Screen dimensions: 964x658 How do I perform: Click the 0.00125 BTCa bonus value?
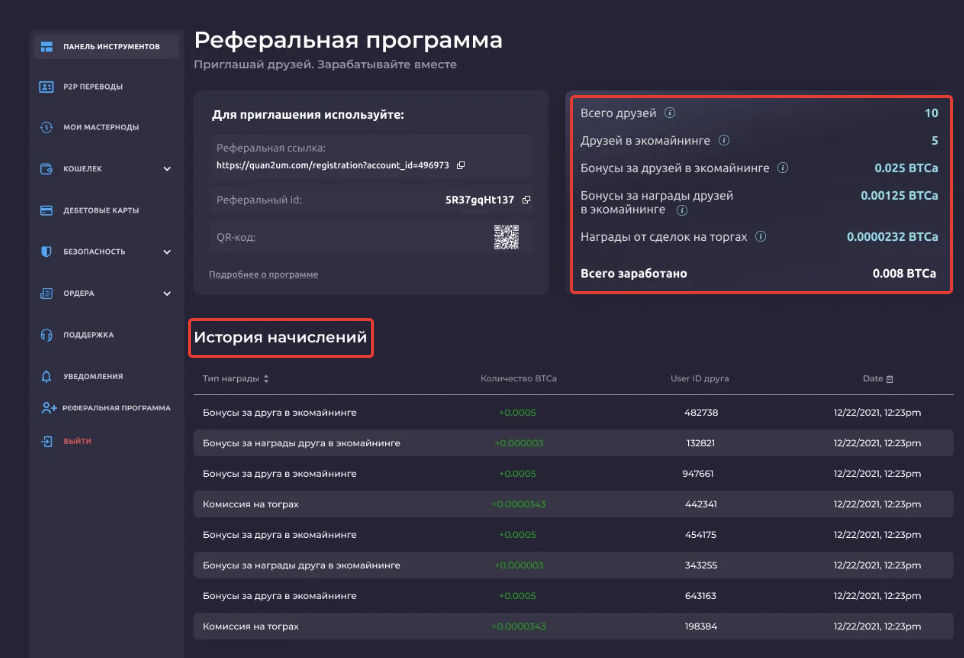899,196
